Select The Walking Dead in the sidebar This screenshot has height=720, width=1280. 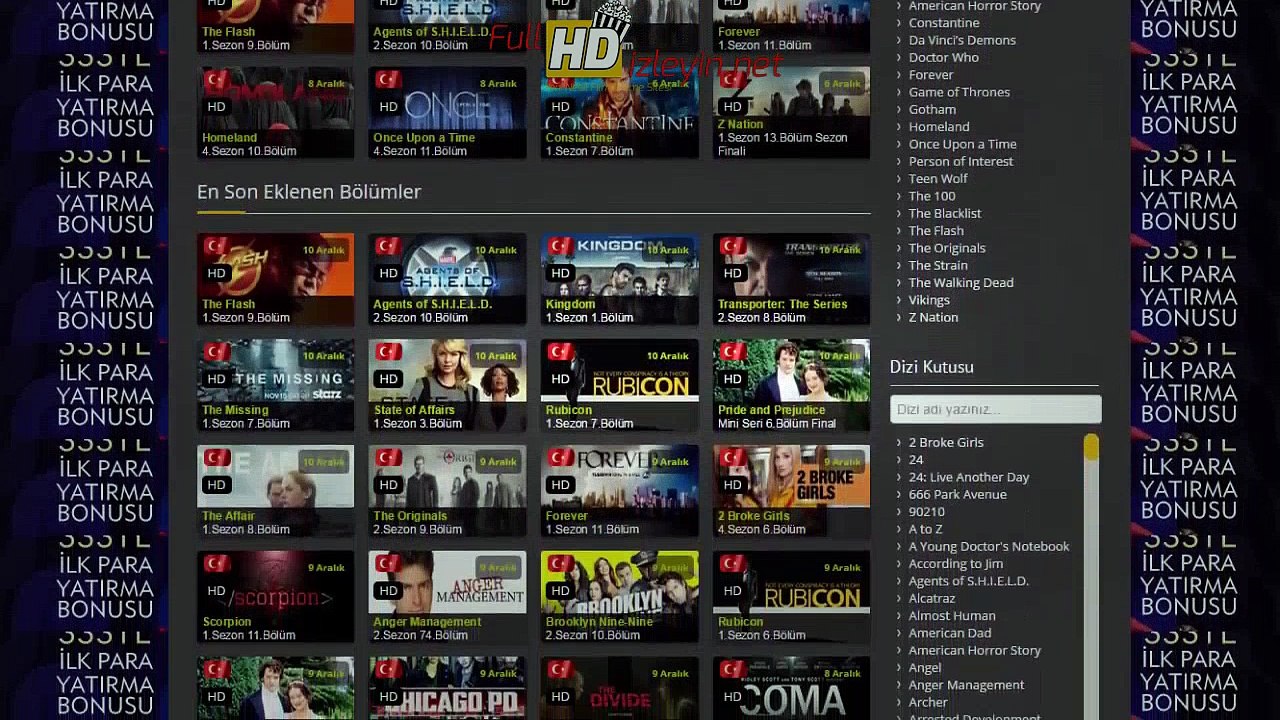tap(961, 282)
